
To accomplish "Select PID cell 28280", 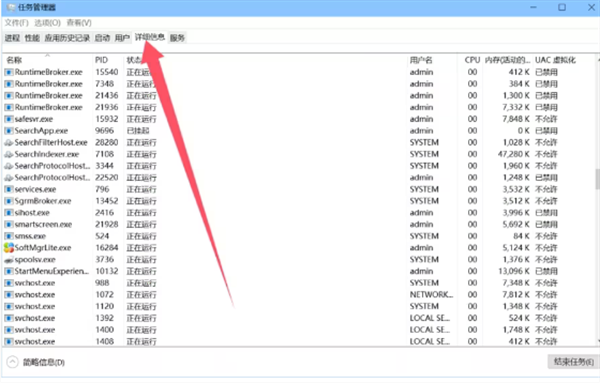I will (x=107, y=143).
